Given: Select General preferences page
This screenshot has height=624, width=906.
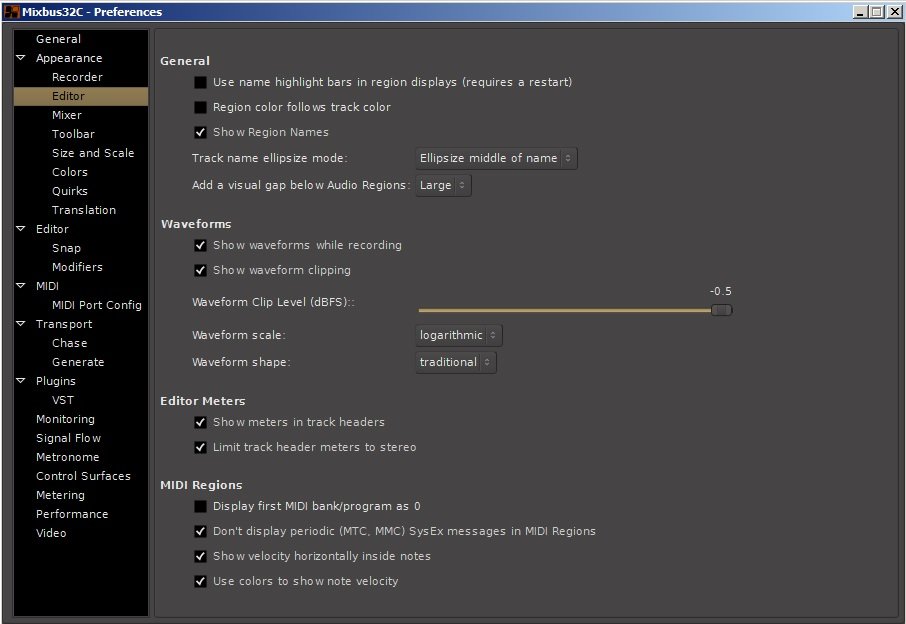Looking at the screenshot, I should [x=58, y=39].
